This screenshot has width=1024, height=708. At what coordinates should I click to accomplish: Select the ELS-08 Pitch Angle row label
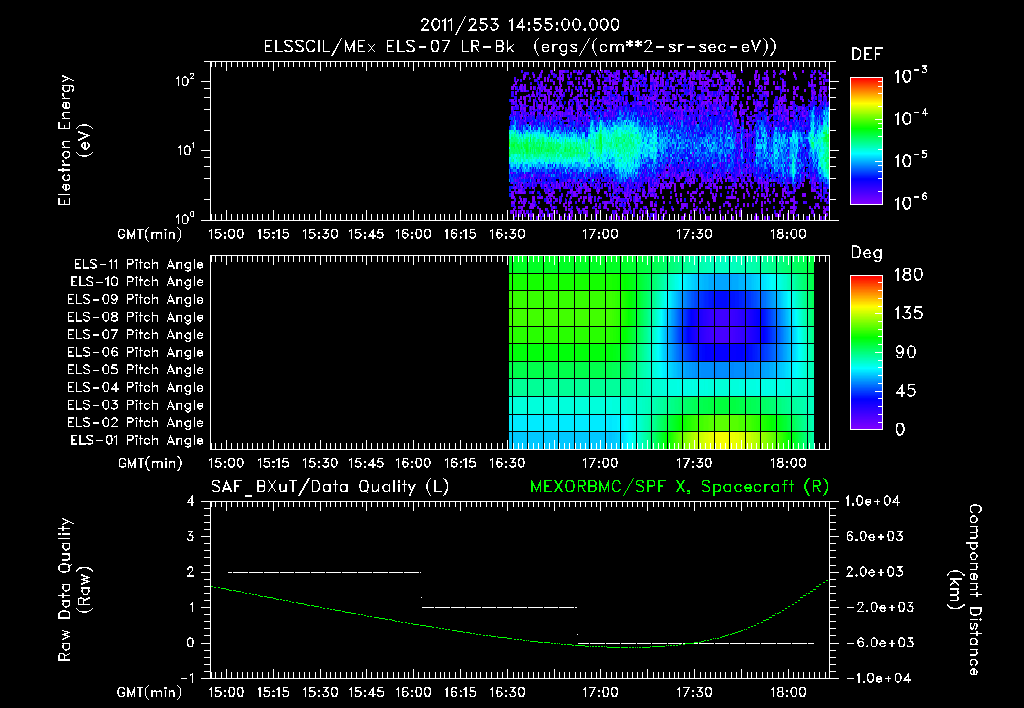coord(136,317)
